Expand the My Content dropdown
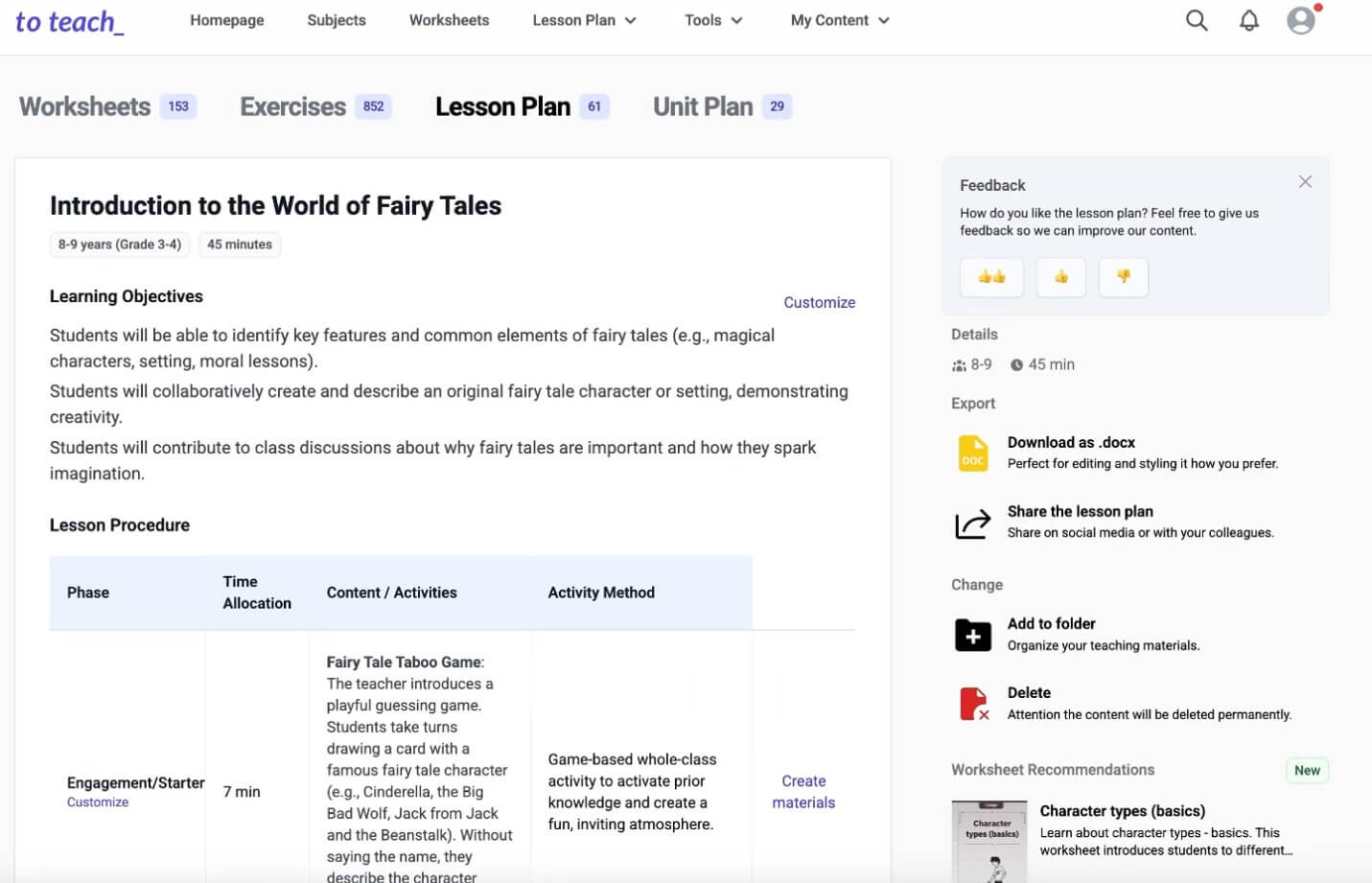The image size is (1372, 883). click(840, 20)
